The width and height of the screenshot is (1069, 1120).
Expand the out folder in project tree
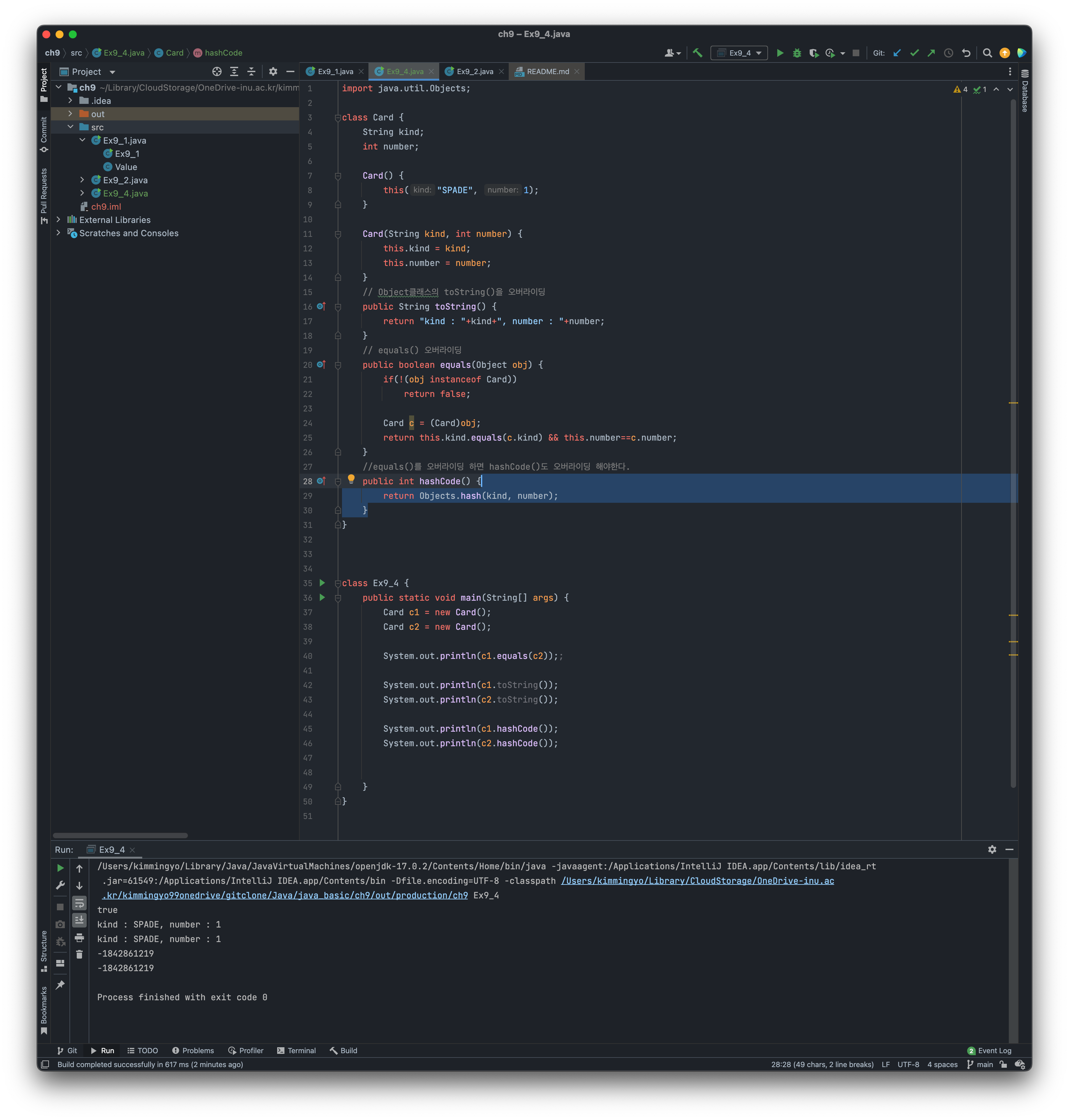[x=70, y=114]
